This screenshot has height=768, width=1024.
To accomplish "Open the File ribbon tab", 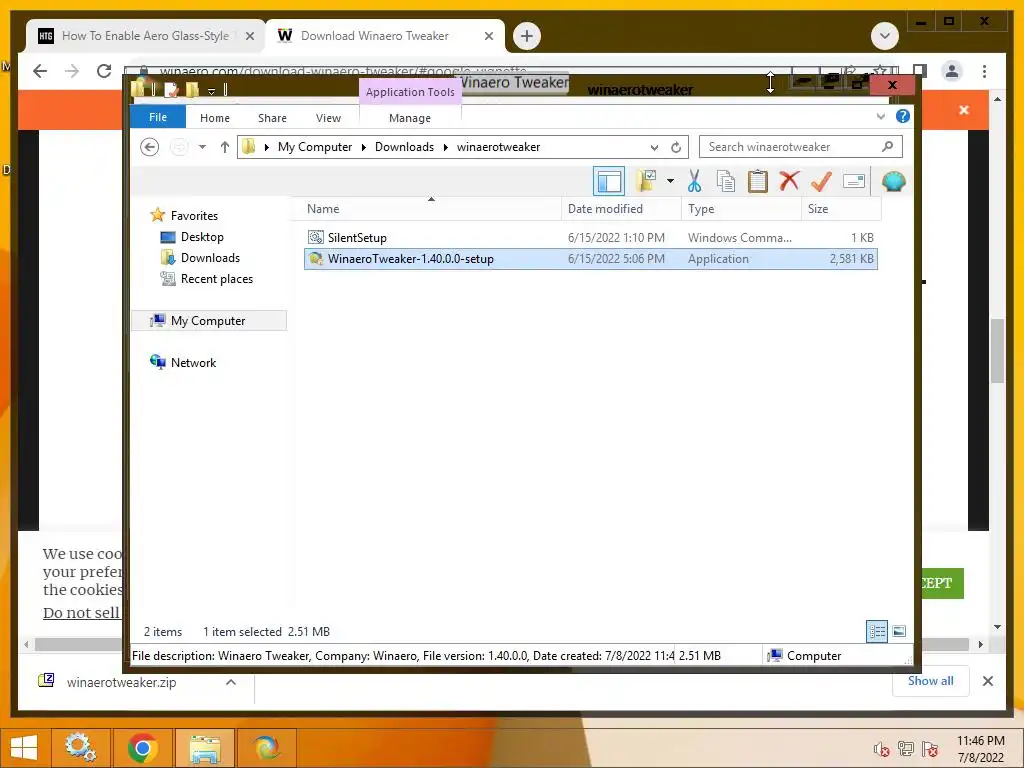I will click(x=158, y=117).
